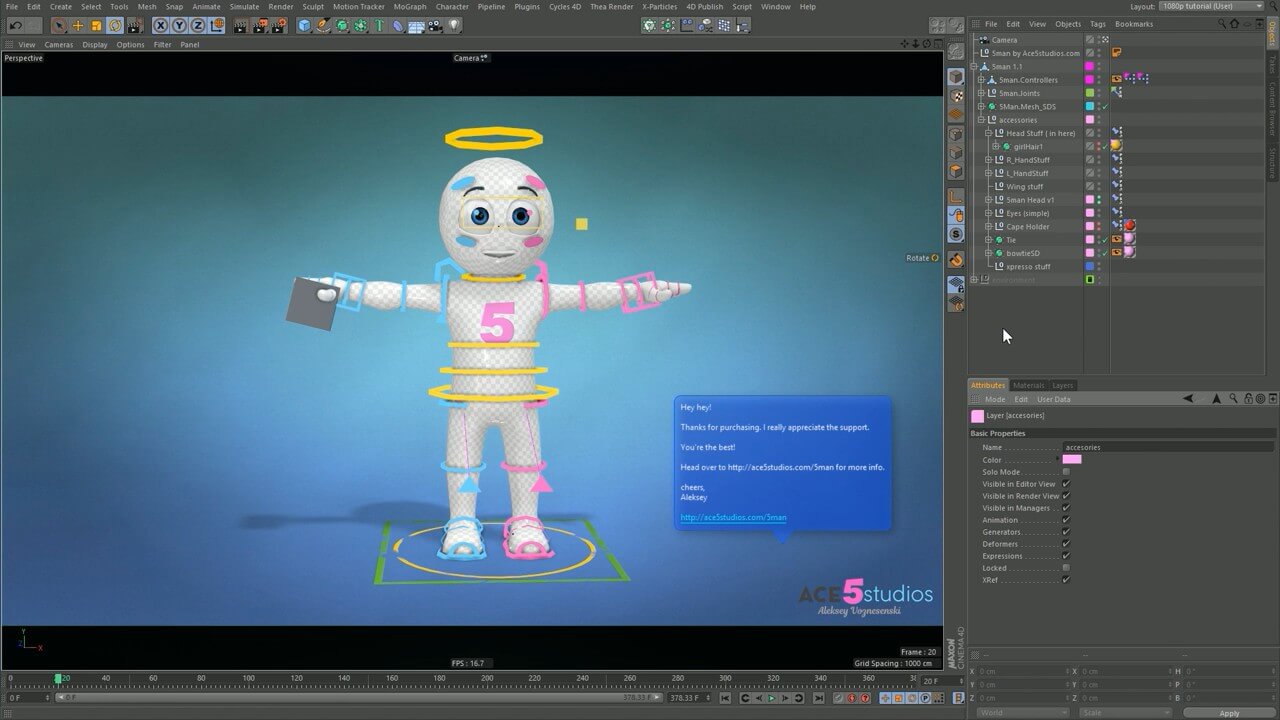This screenshot has width=1280, height=720.
Task: Select the Move tool icon
Action: [x=78, y=25]
